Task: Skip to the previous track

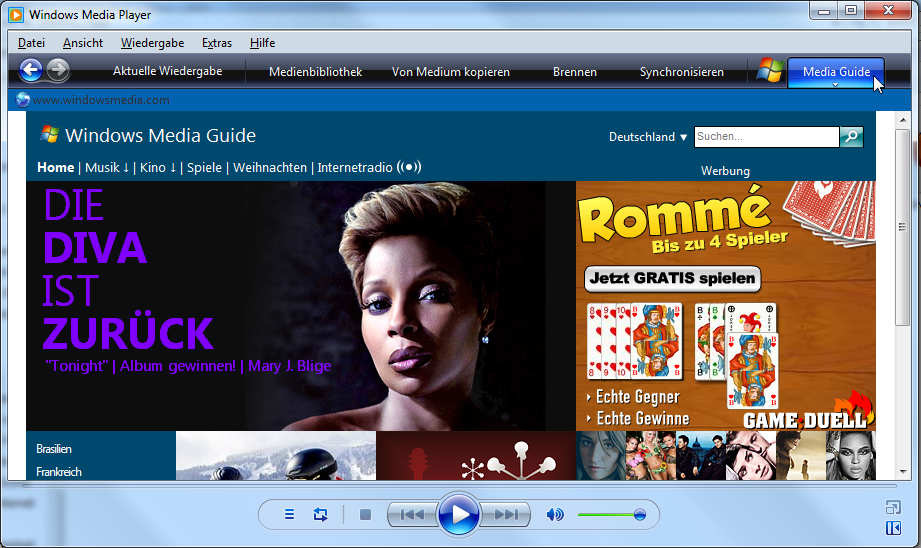Action: click(412, 515)
